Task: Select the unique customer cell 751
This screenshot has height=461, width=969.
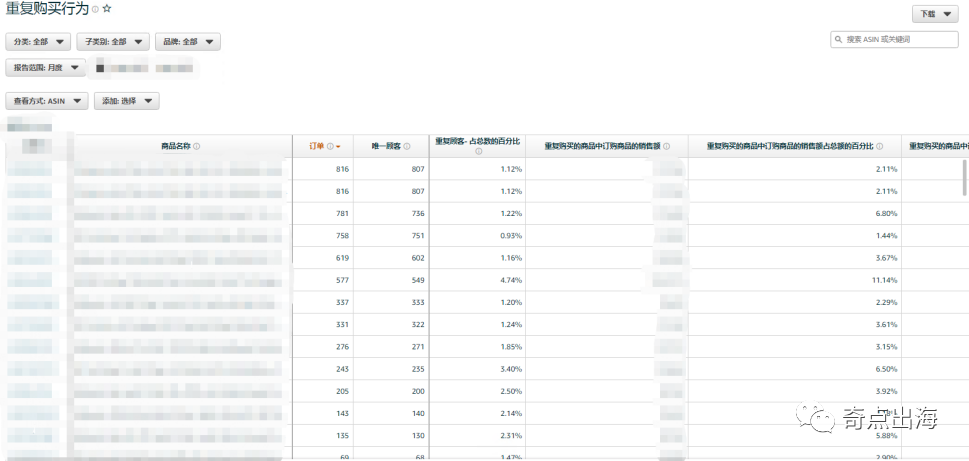Action: 418,235
